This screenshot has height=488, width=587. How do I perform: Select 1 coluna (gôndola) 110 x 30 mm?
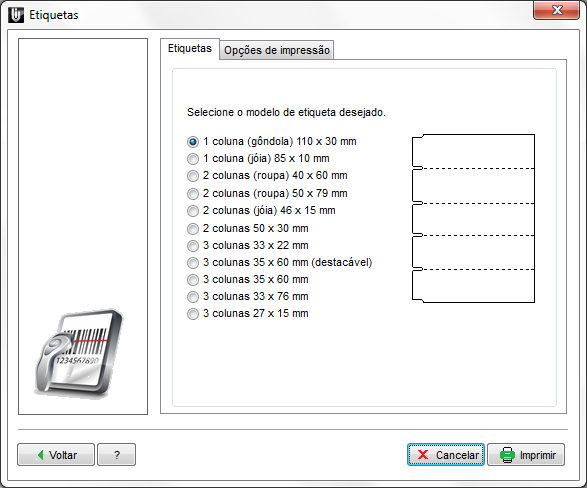[271, 141]
